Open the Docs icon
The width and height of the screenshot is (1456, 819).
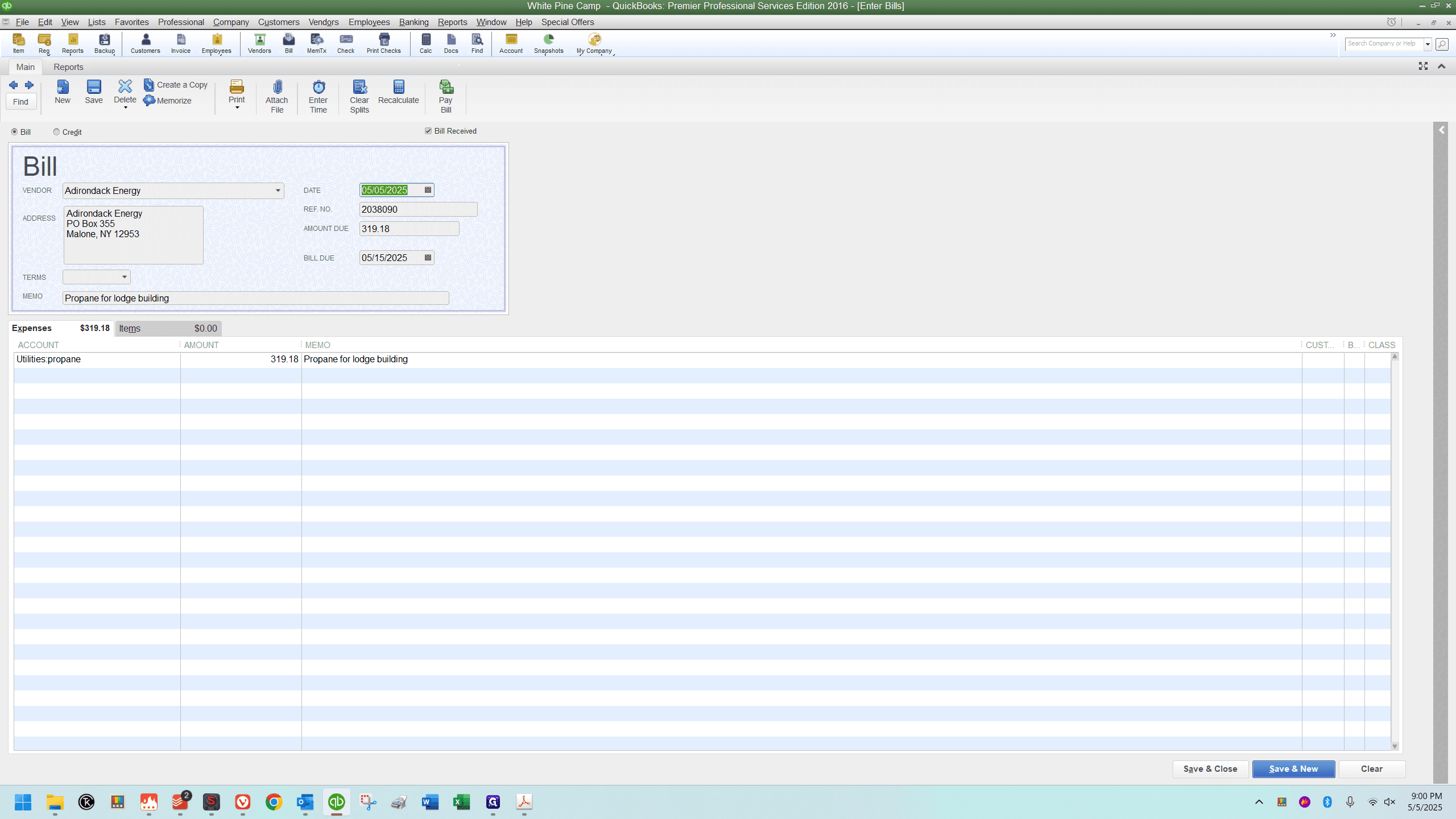click(x=451, y=43)
